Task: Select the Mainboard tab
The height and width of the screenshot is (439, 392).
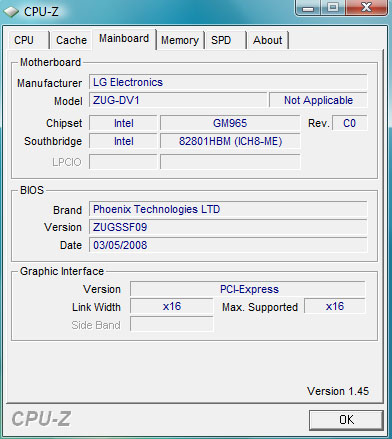Action: pyautogui.click(x=124, y=39)
